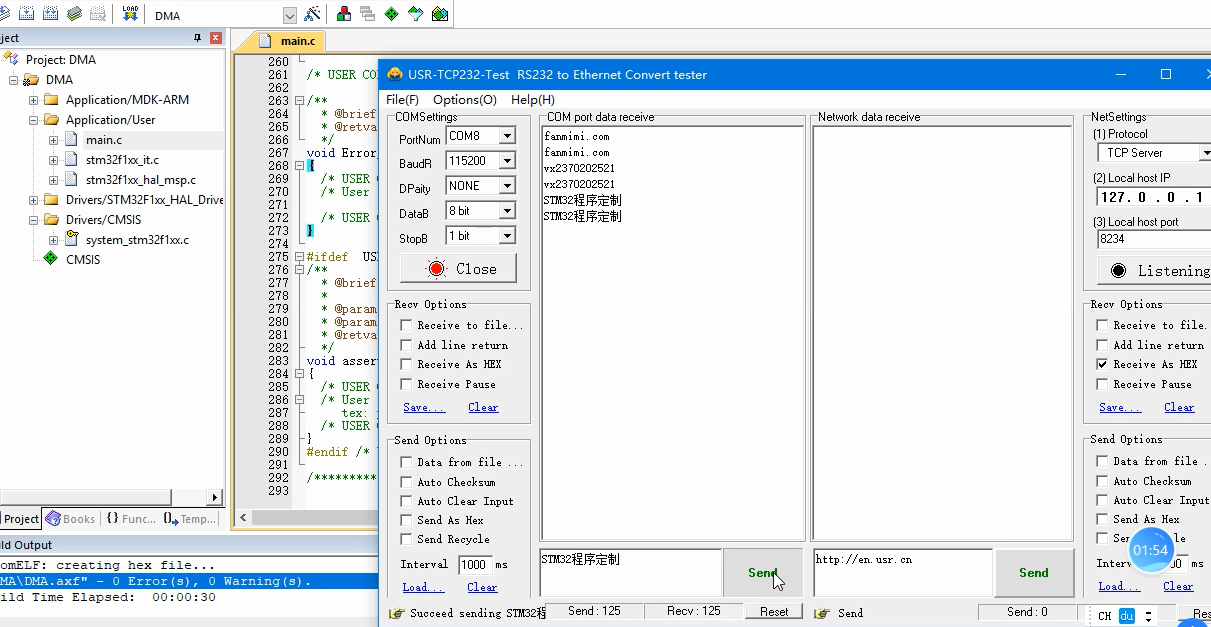Enable COM Auto Clear Input checkbox

click(406, 501)
